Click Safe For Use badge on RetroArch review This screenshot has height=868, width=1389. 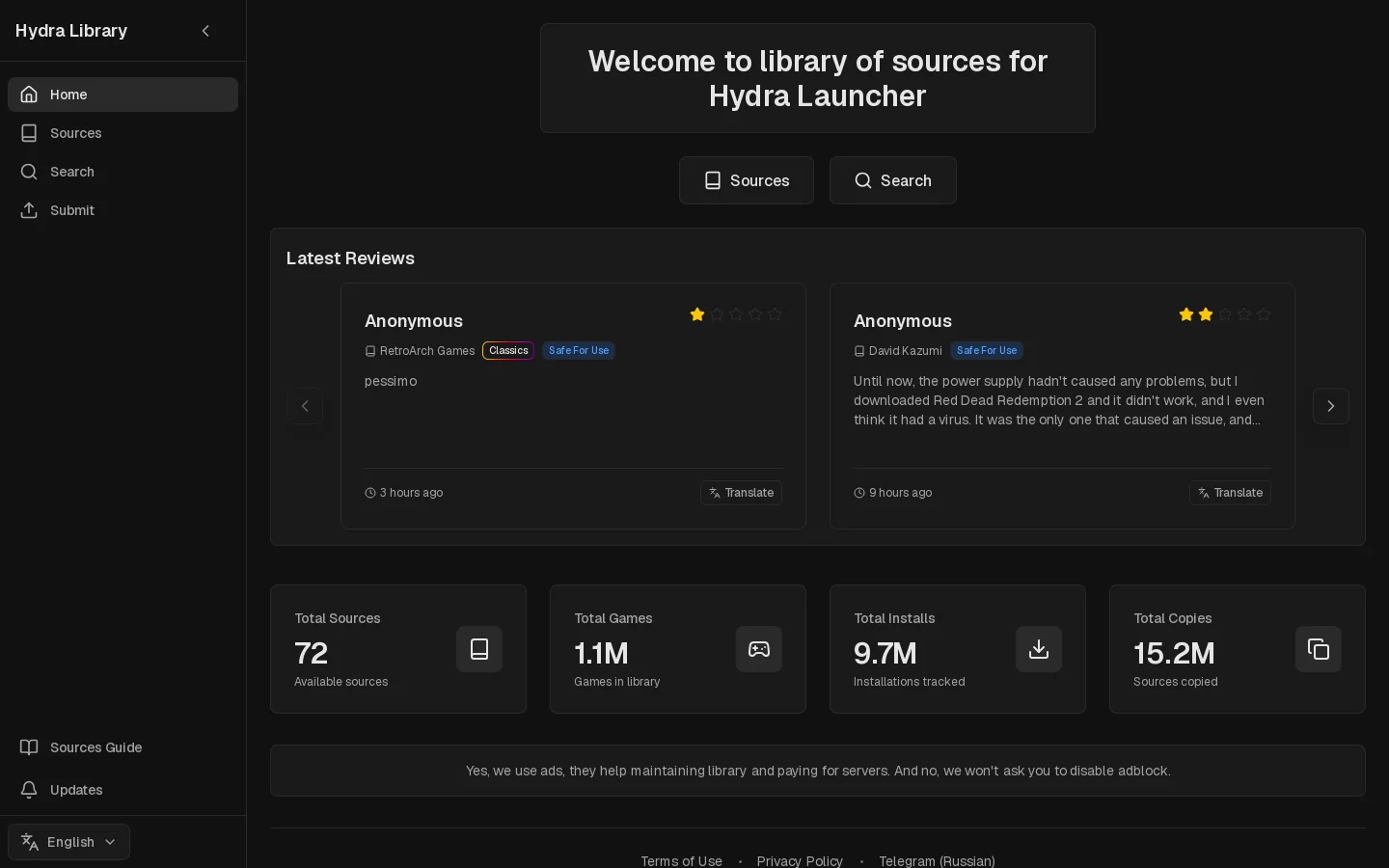tap(579, 351)
